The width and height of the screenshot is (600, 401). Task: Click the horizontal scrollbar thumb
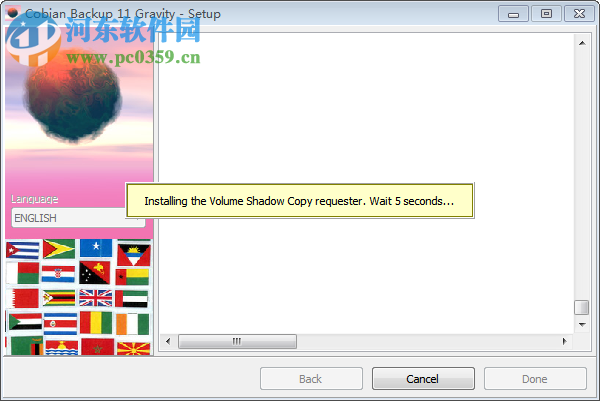click(237, 341)
